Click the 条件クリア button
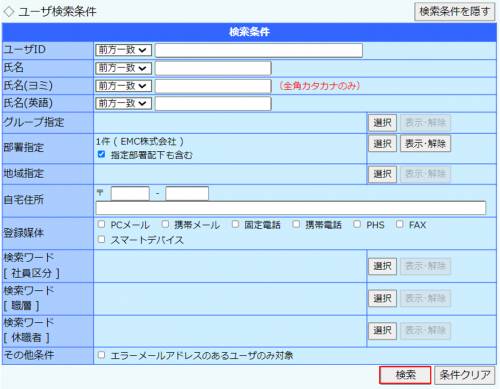Screen dimensions: 500x389 465,375
